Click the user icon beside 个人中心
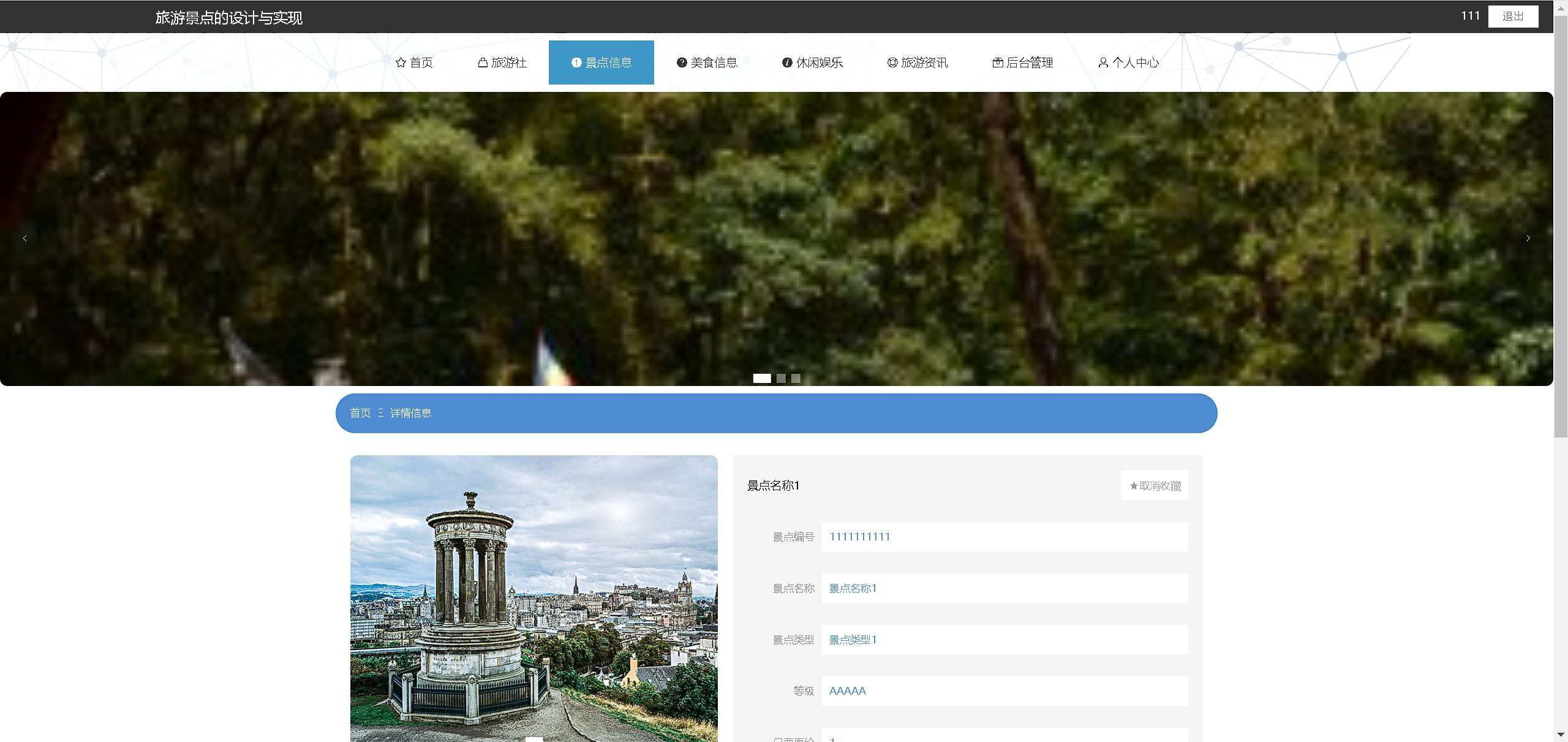The height and width of the screenshot is (742, 1568). coord(1103,62)
